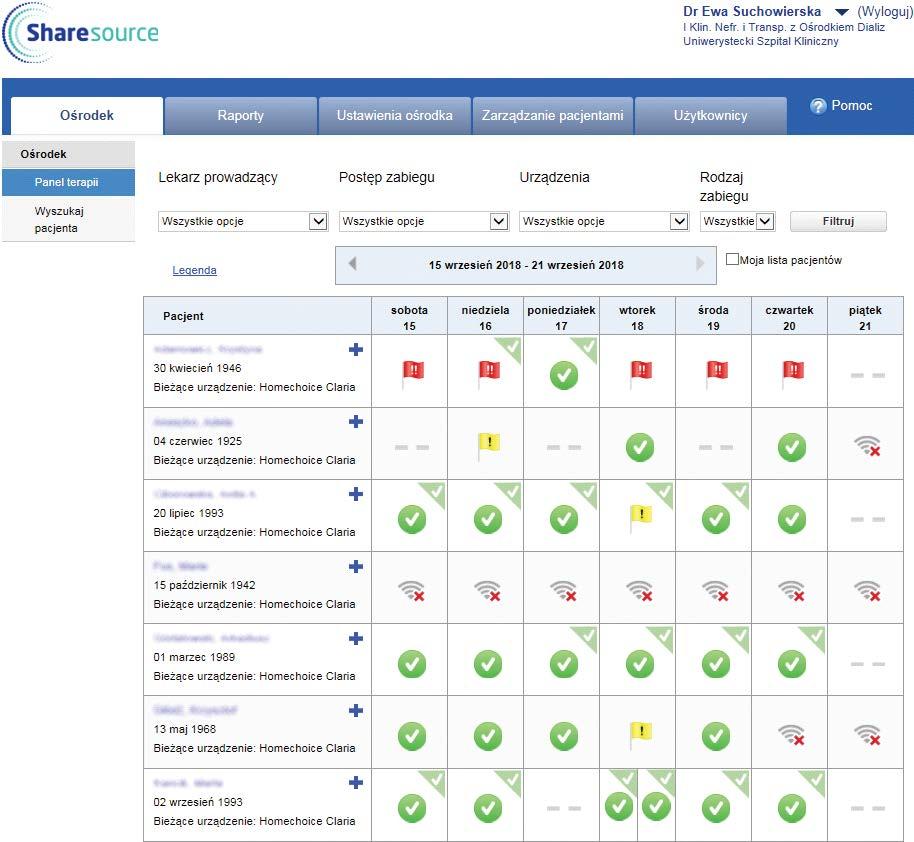Go to previous week arrow
The image size is (914, 842).
pos(352,264)
